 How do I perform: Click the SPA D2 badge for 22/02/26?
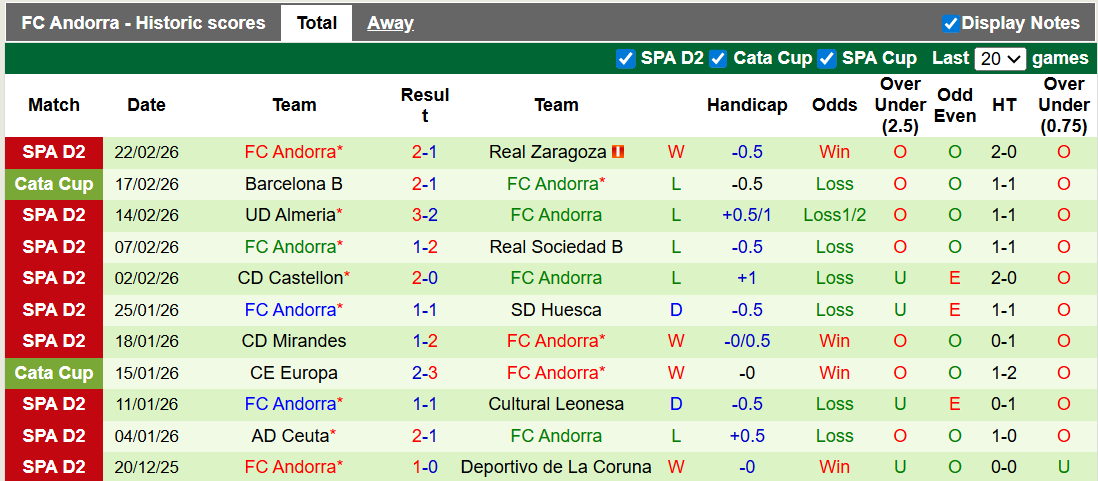click(54, 152)
